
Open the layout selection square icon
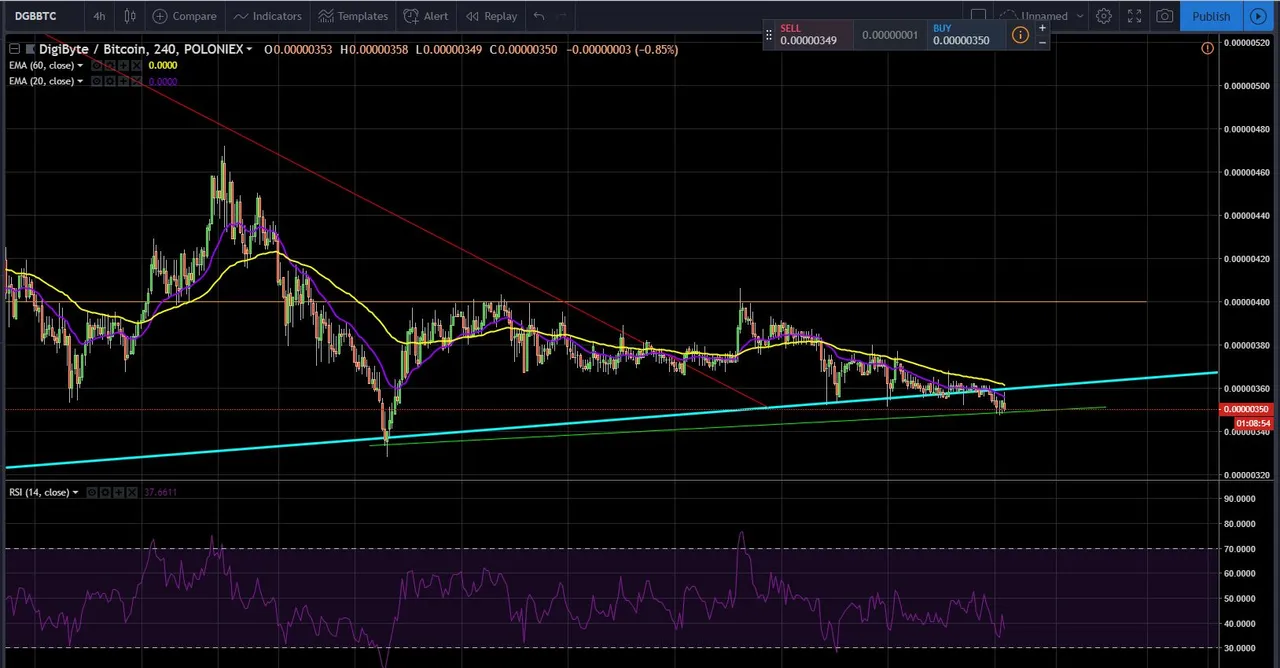pos(978,16)
